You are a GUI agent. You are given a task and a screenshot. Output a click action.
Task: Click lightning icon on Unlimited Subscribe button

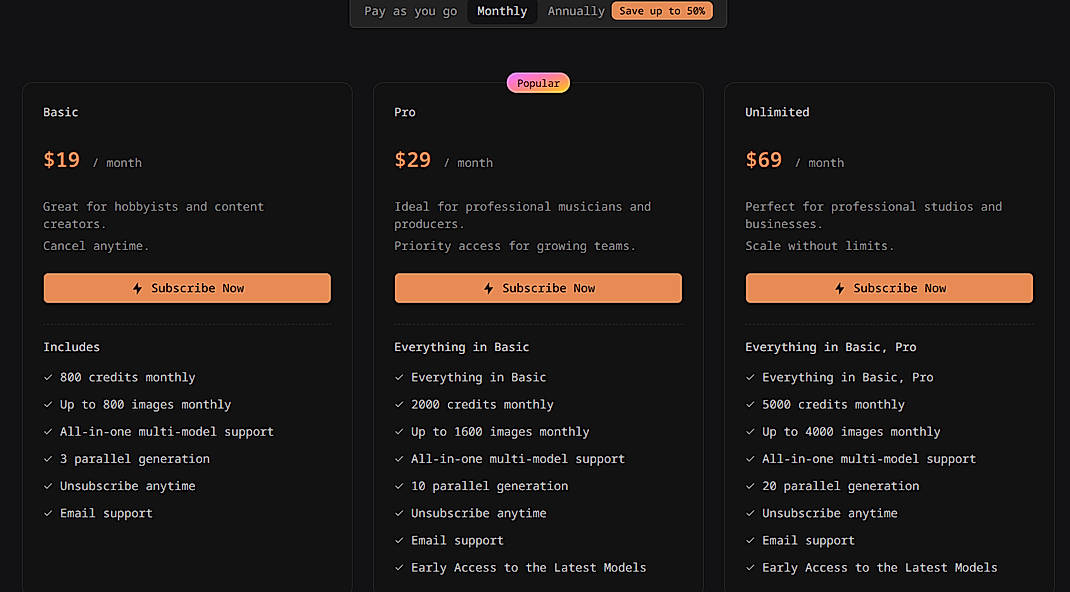(839, 288)
